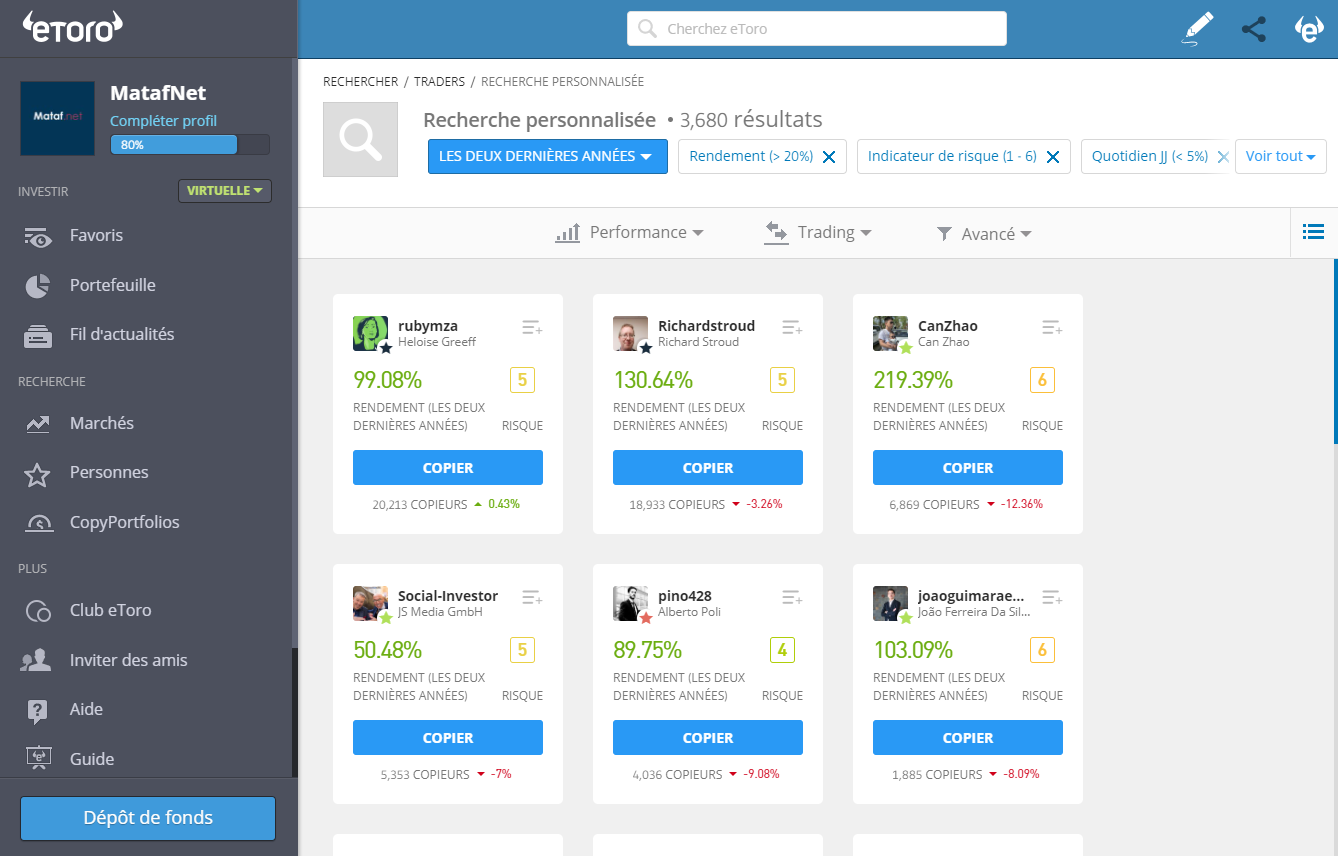Open CanZhao avatar thumbnail
The height and width of the screenshot is (856, 1338).
pos(891,333)
